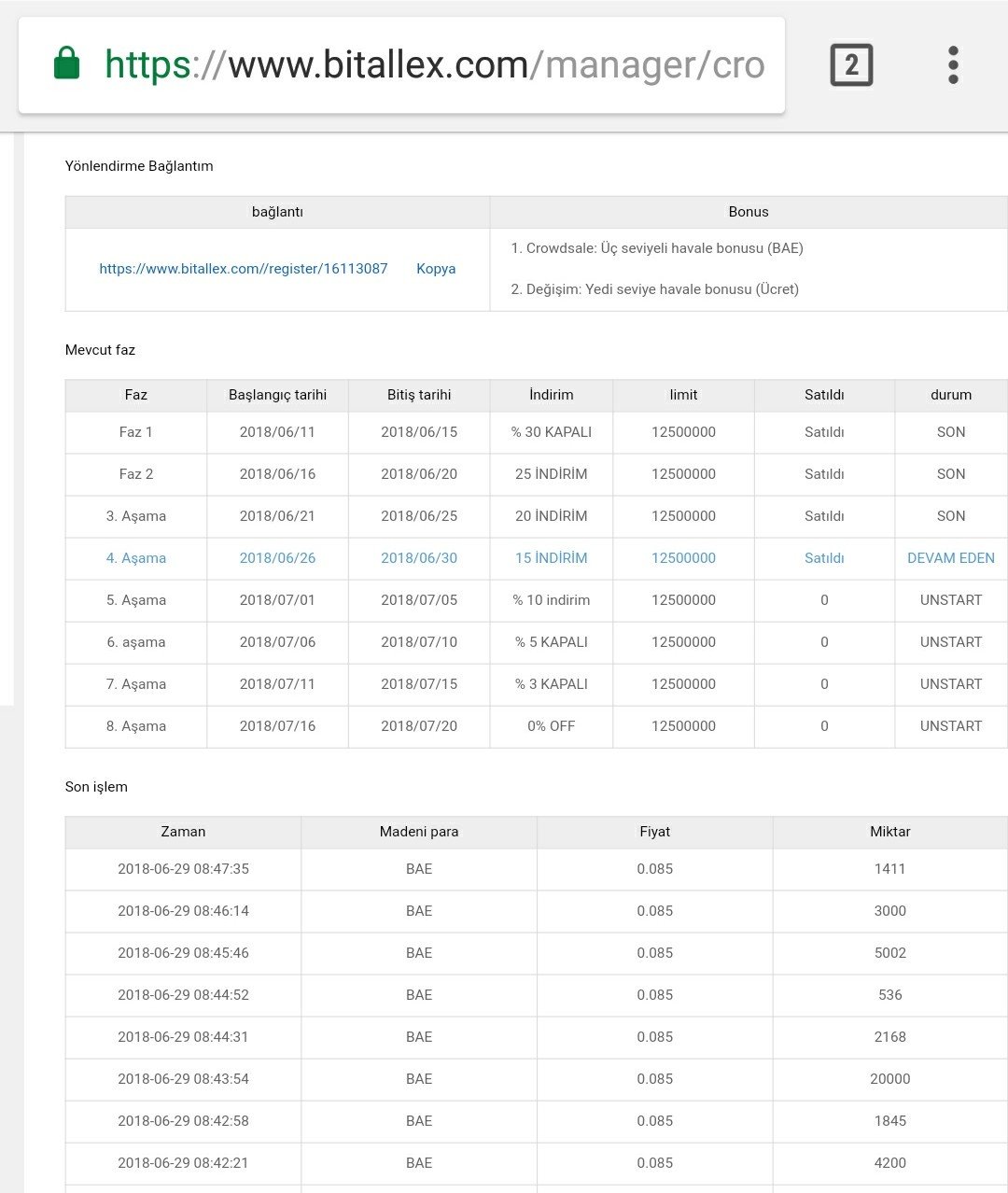Select the 2018-06-29 08:42:21 transaction time
Viewport: 1008px width, 1193px height.
[183, 1163]
